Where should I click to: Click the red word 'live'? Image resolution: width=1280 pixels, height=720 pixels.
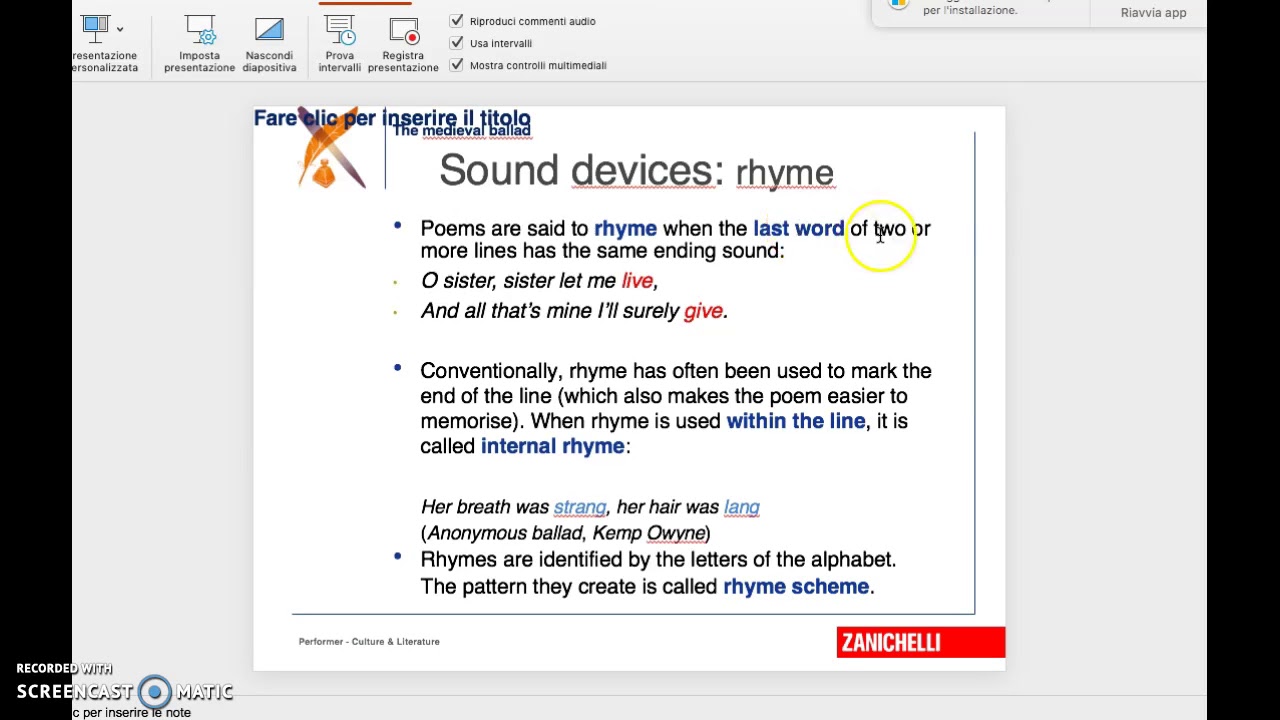click(x=637, y=281)
